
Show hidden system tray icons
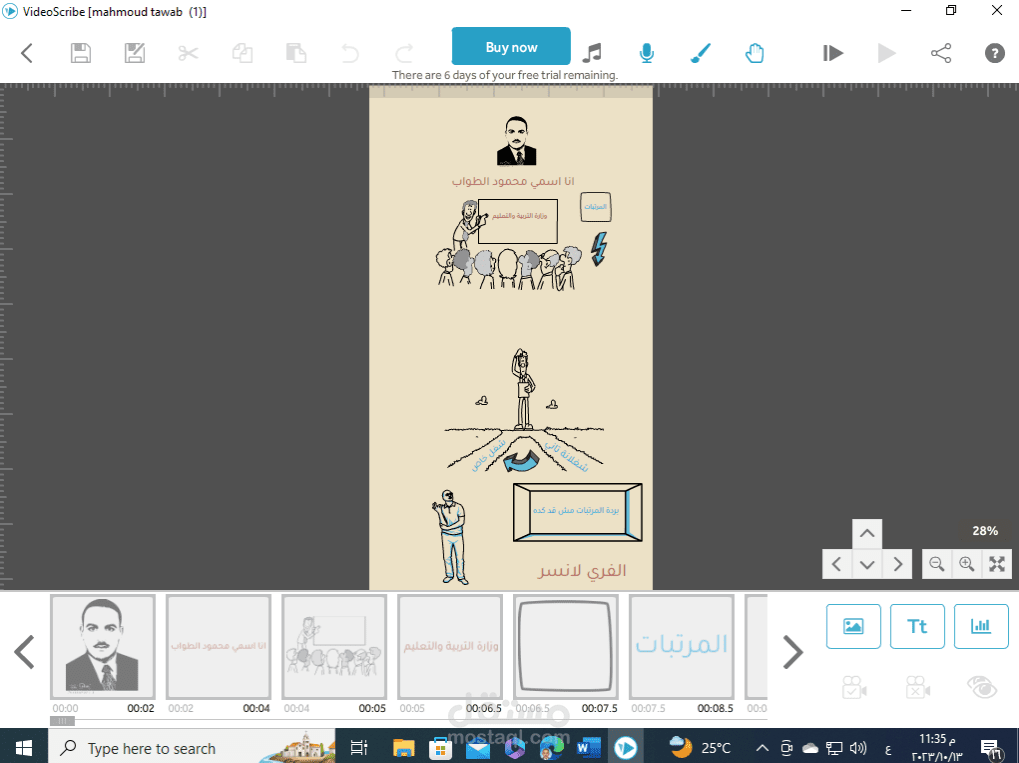click(762, 748)
